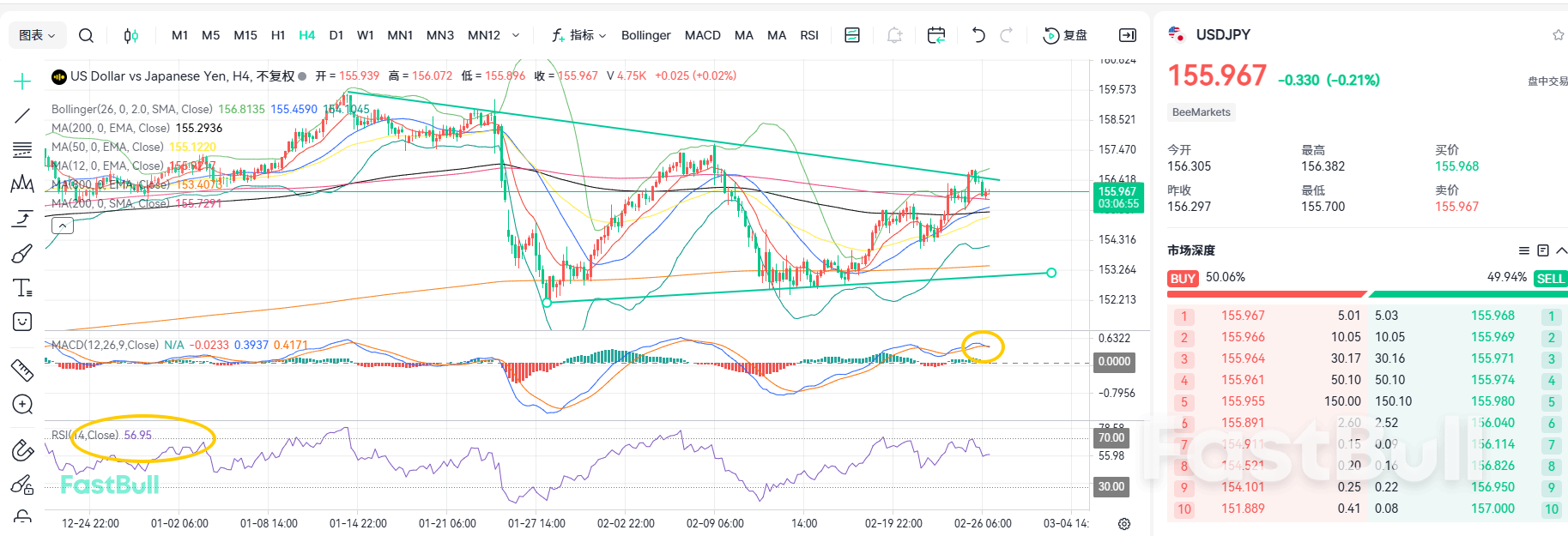Screen dimensions: 1568x536
Task: Undo the last chart action
Action: [x=978, y=35]
